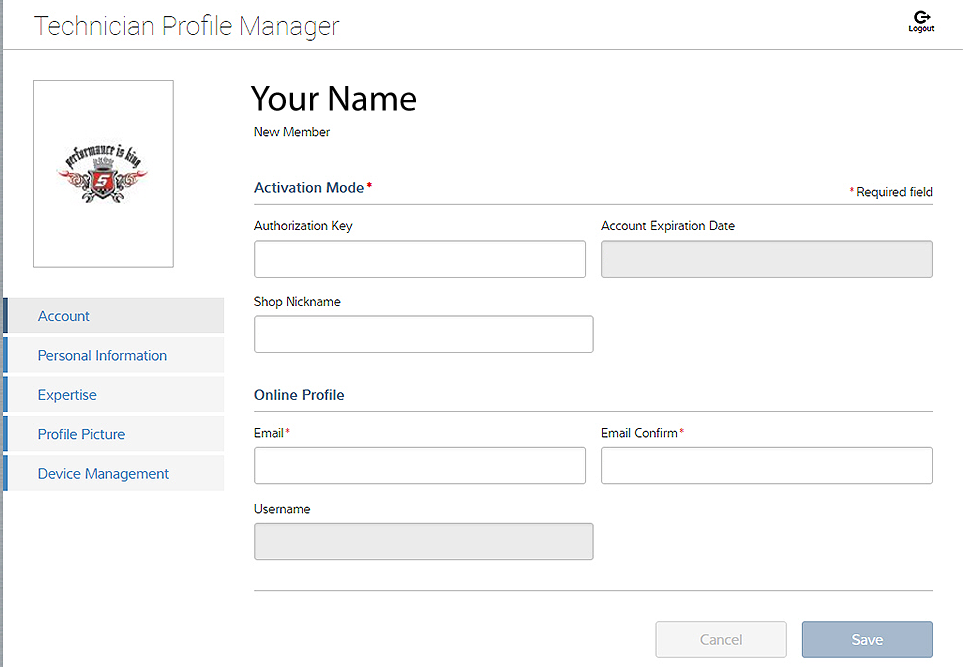Click the Your Name heading

pyautogui.click(x=333, y=99)
